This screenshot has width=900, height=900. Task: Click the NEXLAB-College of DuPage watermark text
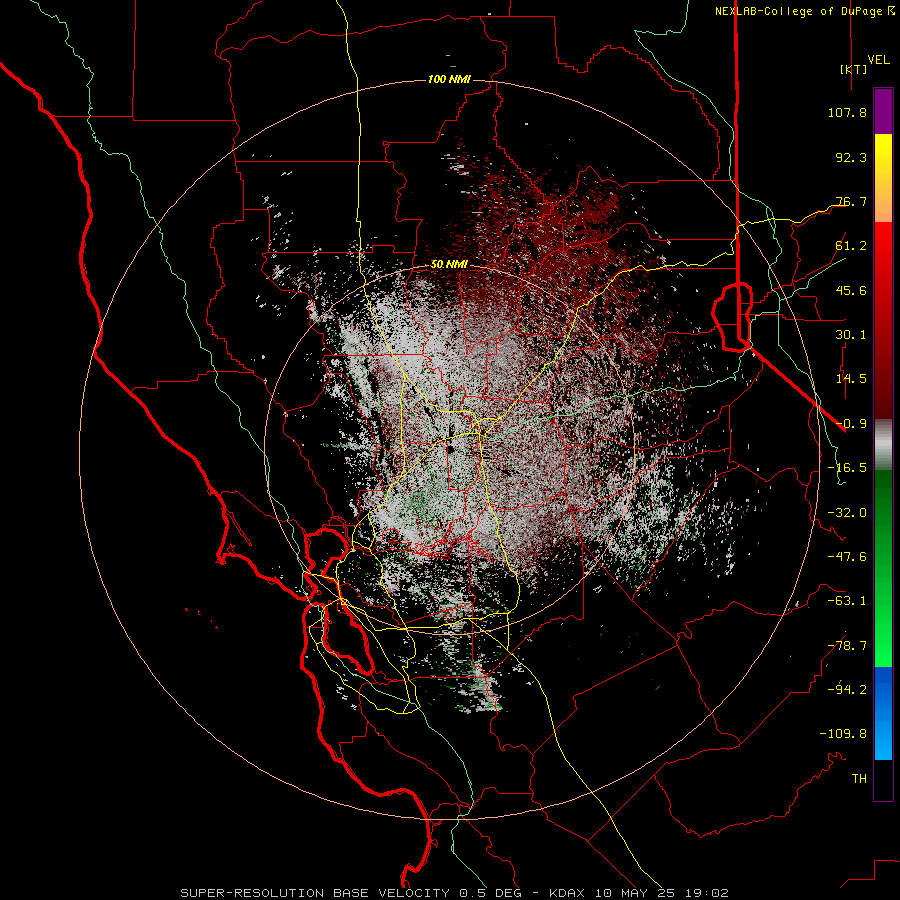[805, 11]
